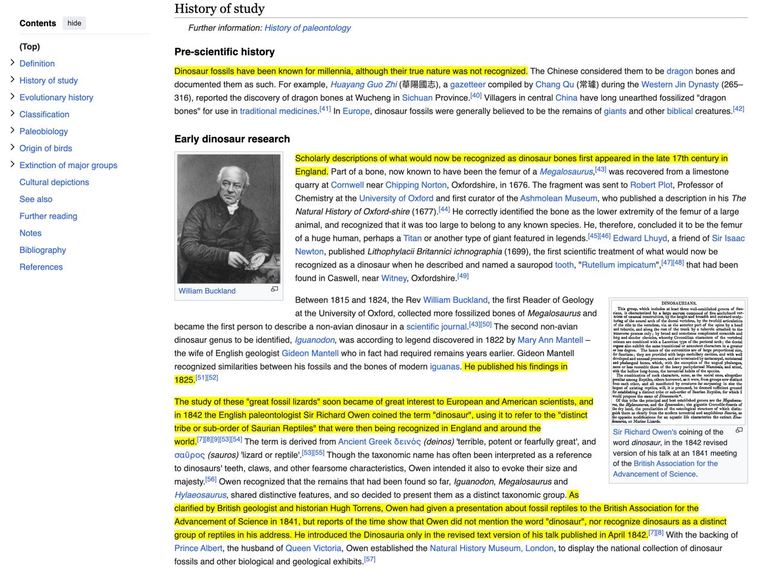Go to References section

41,267
